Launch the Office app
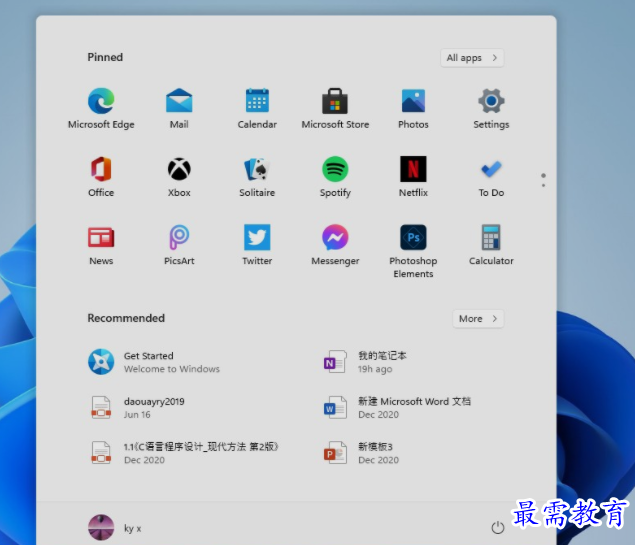 click(101, 177)
